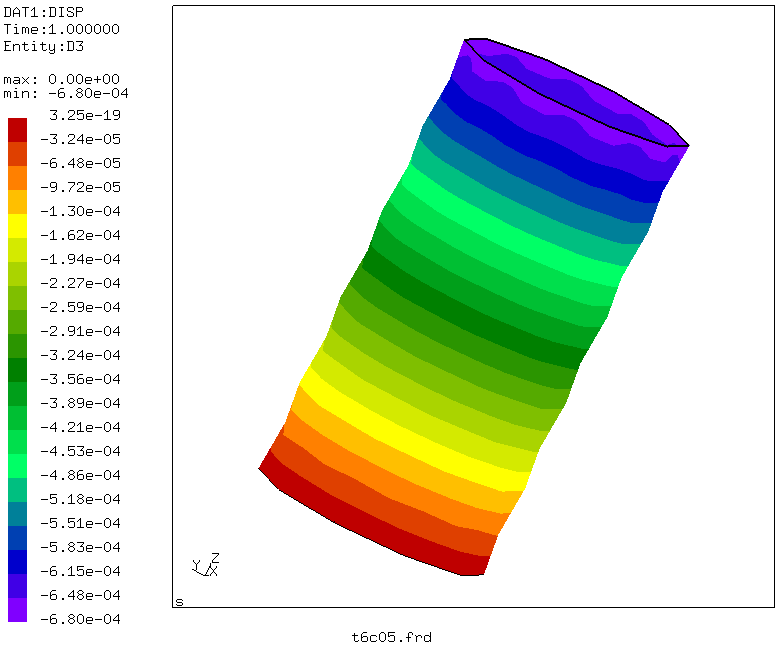Screen dimensions: 784x672
Task: Click the 'Entity:D3' label
Action: pos(44,46)
